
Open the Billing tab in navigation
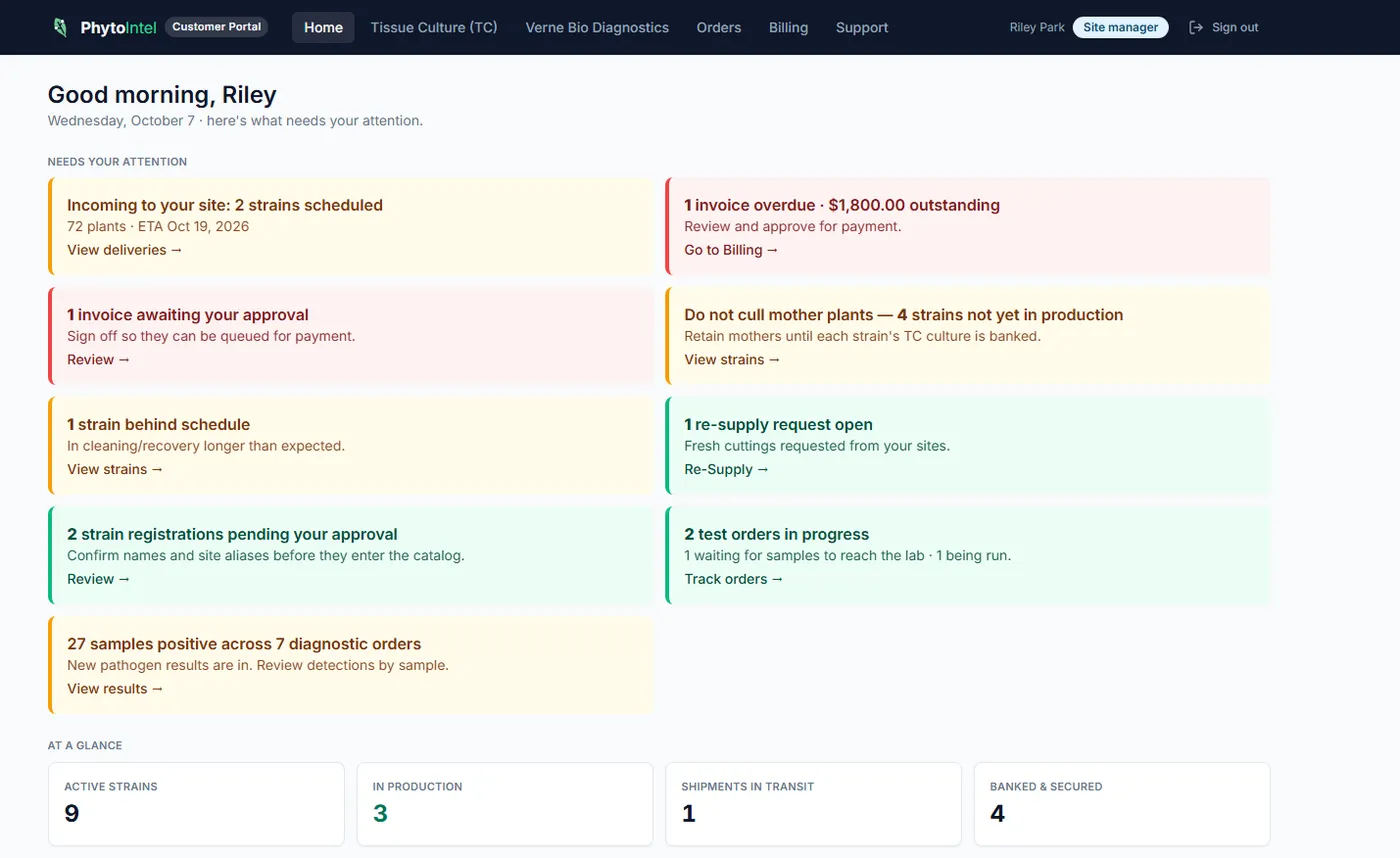(788, 27)
